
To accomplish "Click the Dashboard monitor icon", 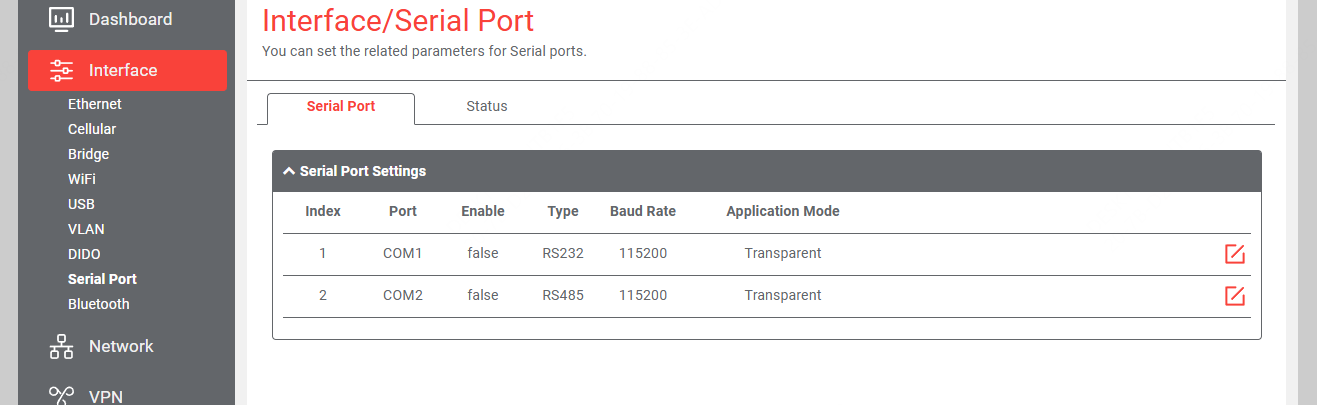I will pos(61,19).
